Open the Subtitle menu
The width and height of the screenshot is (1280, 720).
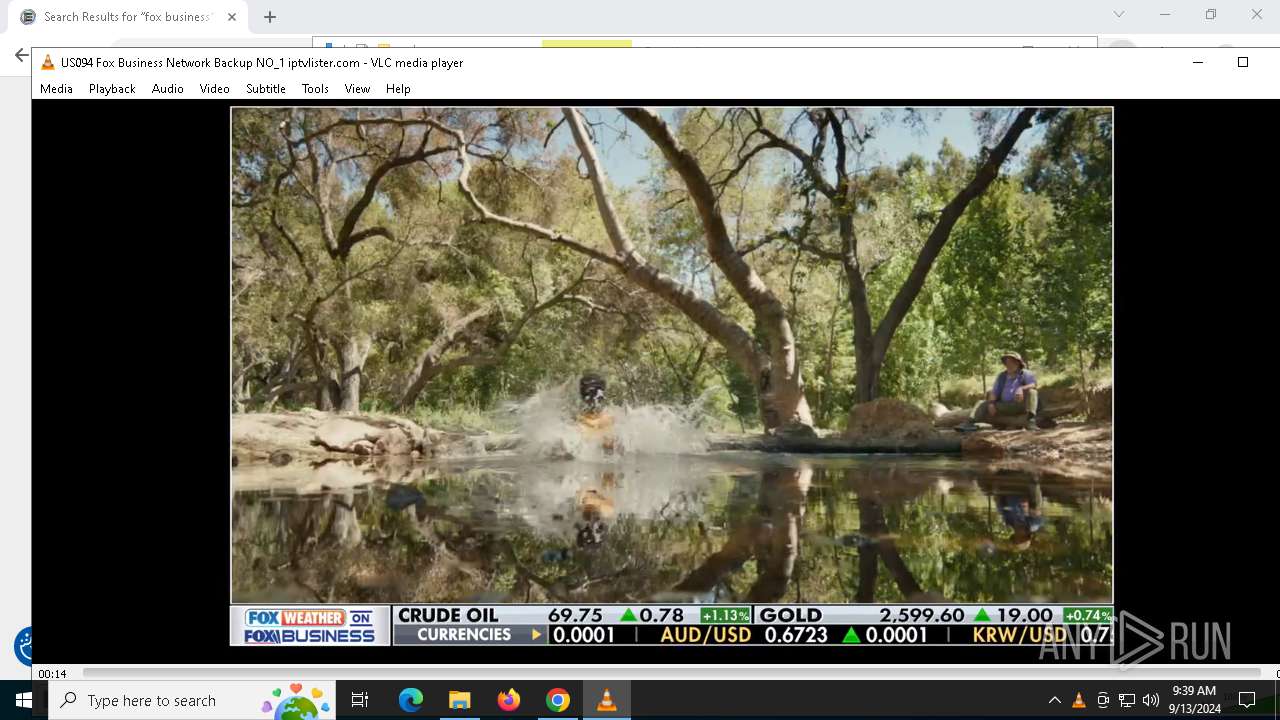click(266, 89)
